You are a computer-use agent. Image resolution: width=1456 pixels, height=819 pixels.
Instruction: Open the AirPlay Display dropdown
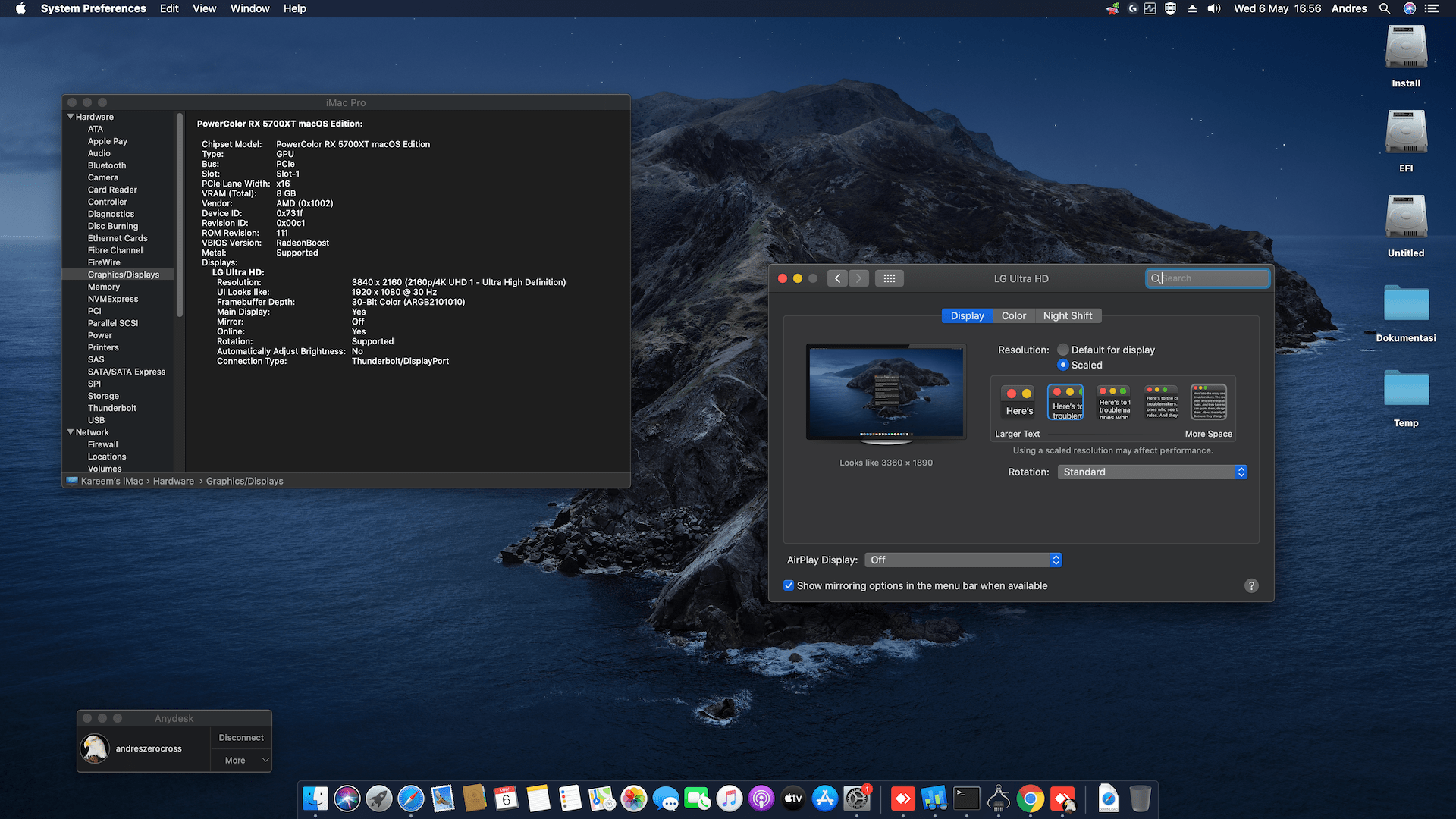pyautogui.click(x=963, y=560)
